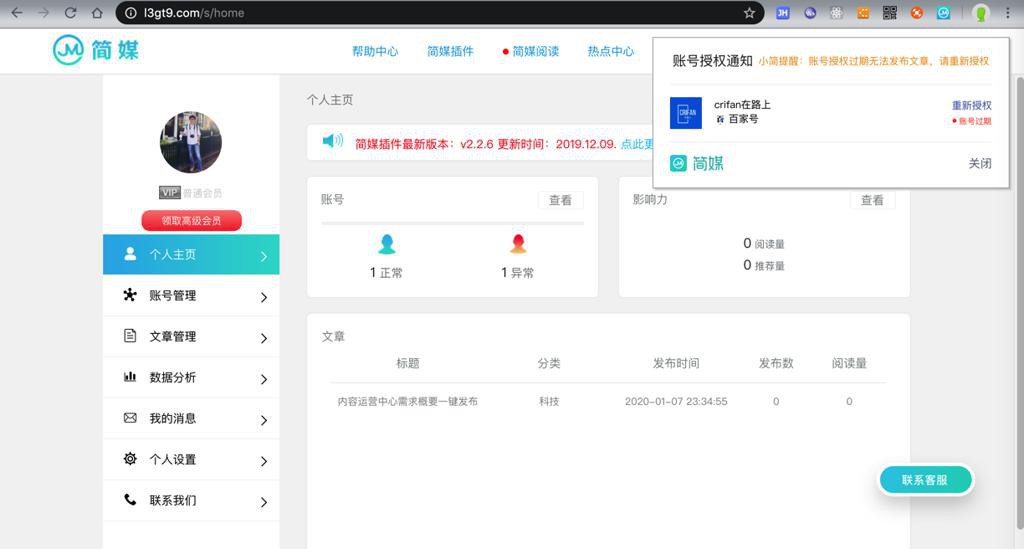Reload the page with refresh icon
Viewport: 1024px width, 549px height.
[x=71, y=12]
